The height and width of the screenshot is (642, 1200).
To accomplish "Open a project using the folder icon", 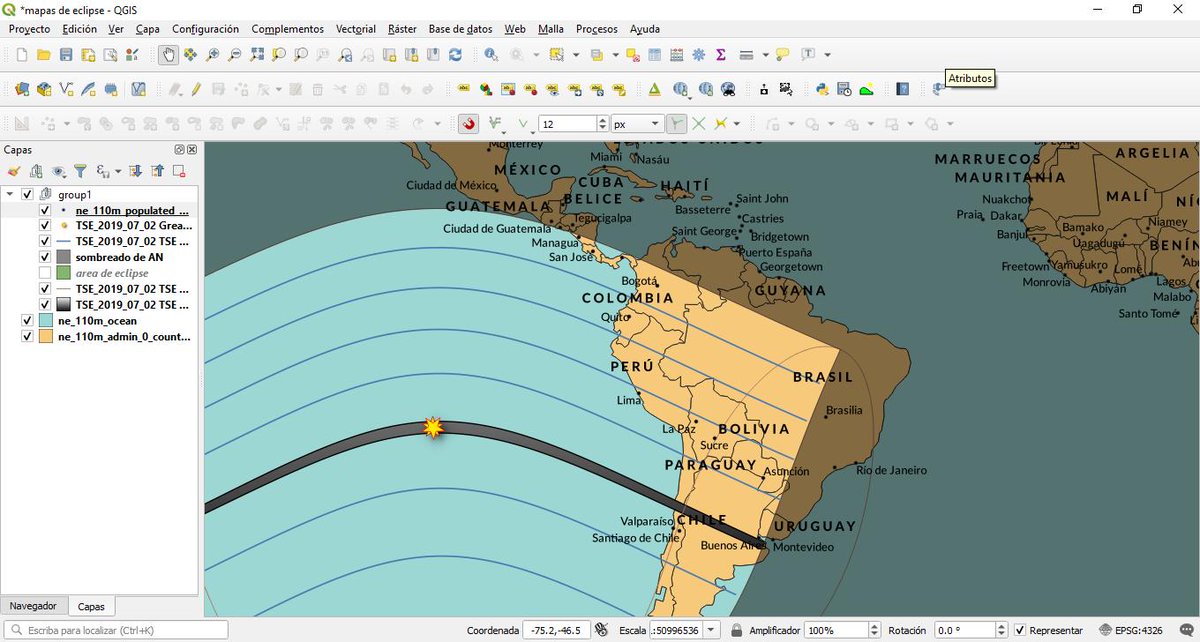I will pyautogui.click(x=43, y=55).
